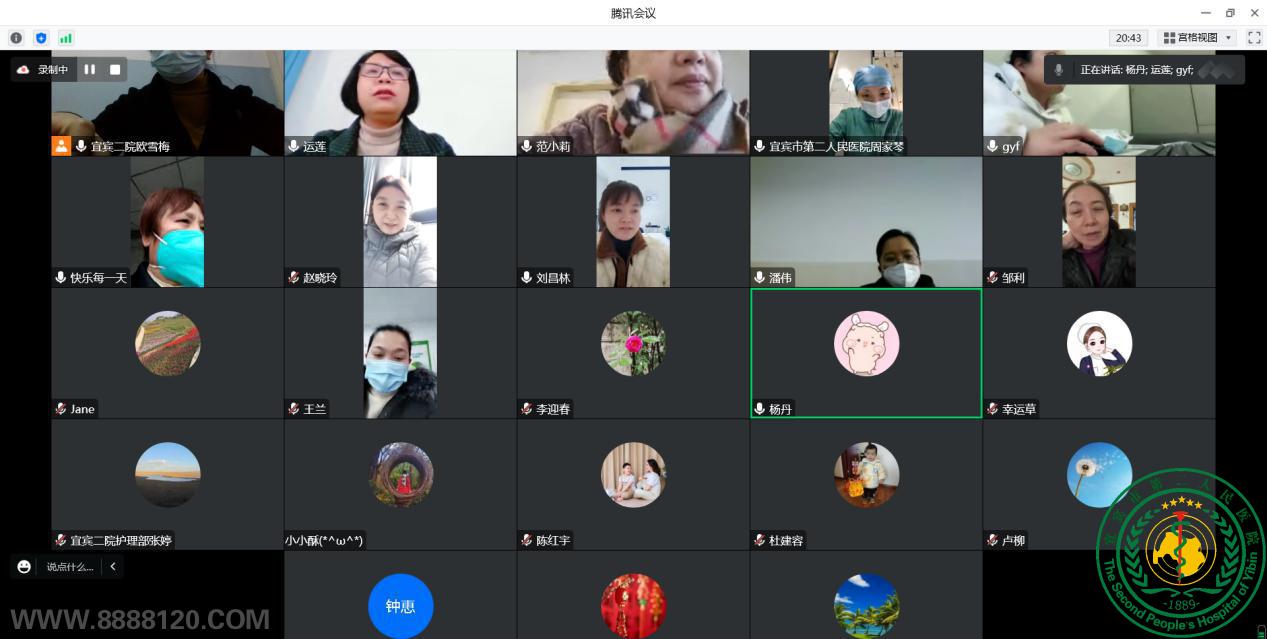The width and height of the screenshot is (1267, 639).
Task: Click the microphone icon beside 潘伟
Action: coord(759,278)
